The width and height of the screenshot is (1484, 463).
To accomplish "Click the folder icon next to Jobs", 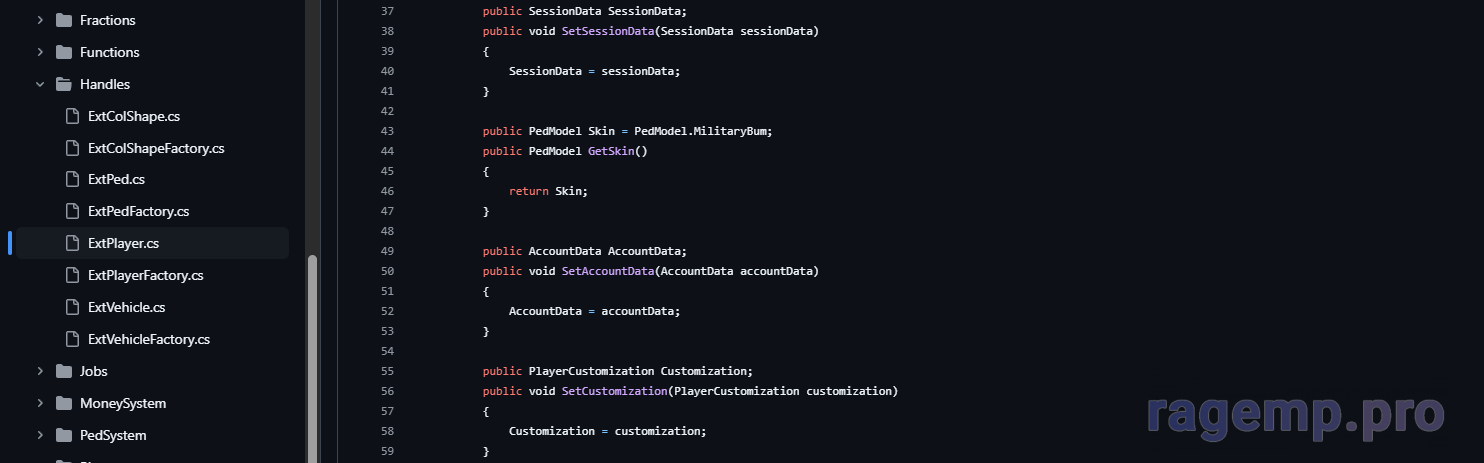I will pos(64,371).
